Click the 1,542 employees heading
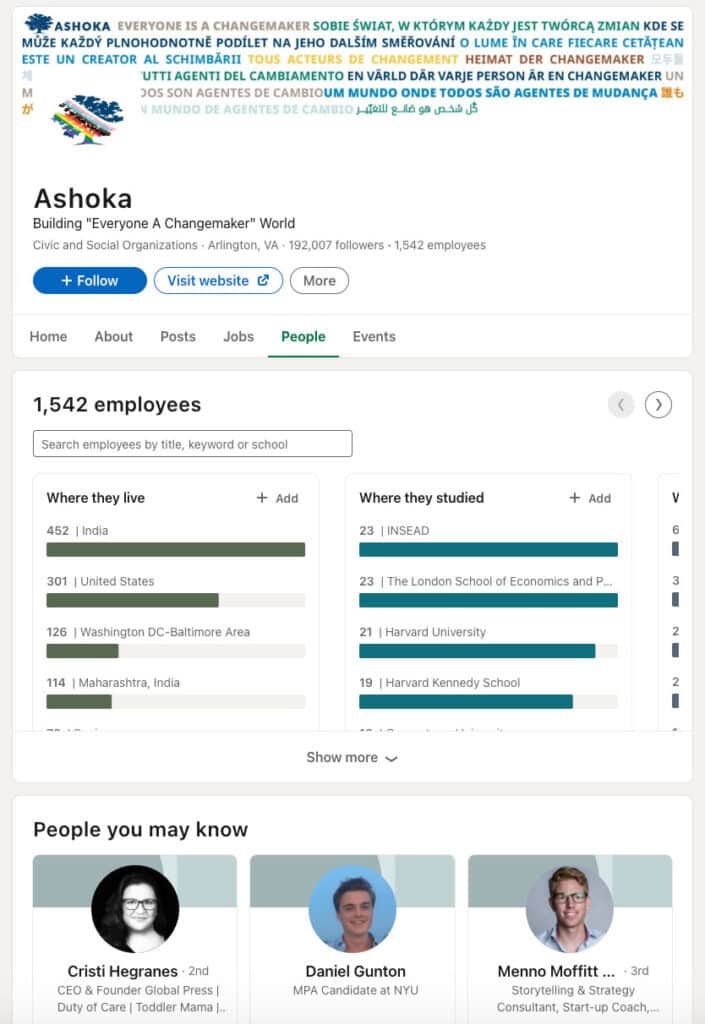Viewport: 705px width, 1024px height. tap(117, 404)
